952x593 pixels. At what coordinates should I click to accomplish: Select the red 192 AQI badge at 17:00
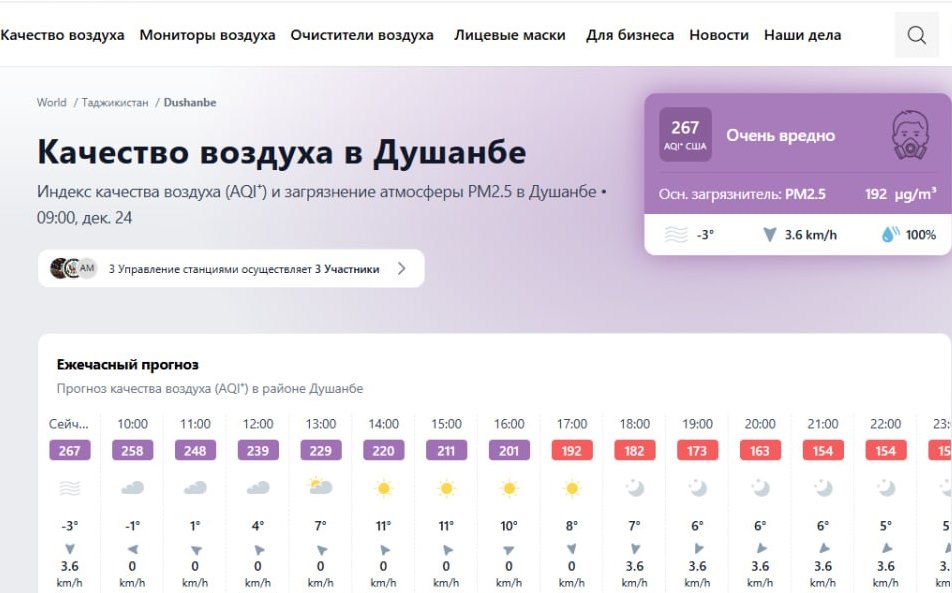[x=571, y=451]
